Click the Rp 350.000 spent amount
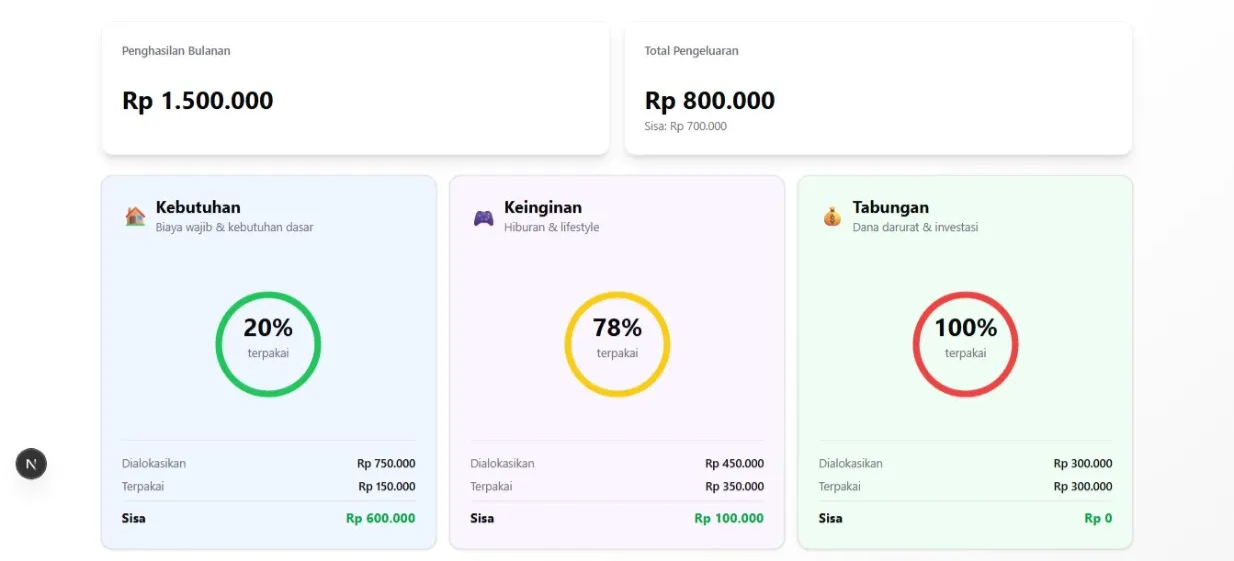 734,487
